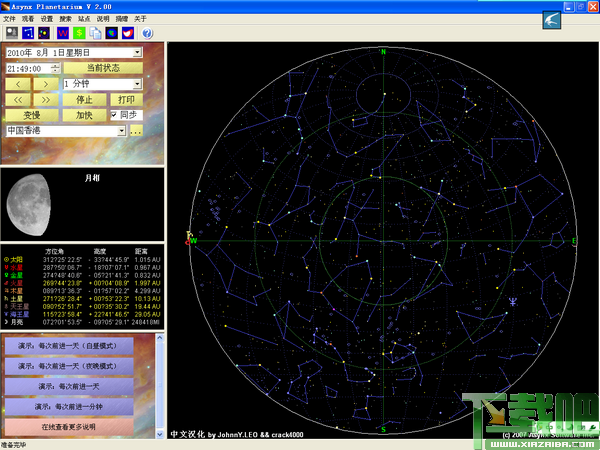The image size is (600, 450).
Task: Click the bird logo icon at top right
Action: point(551,20)
